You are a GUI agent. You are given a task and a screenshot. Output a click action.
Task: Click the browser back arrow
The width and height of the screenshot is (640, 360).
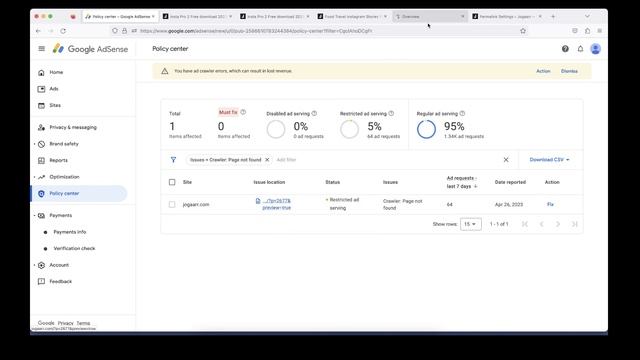coord(38,31)
